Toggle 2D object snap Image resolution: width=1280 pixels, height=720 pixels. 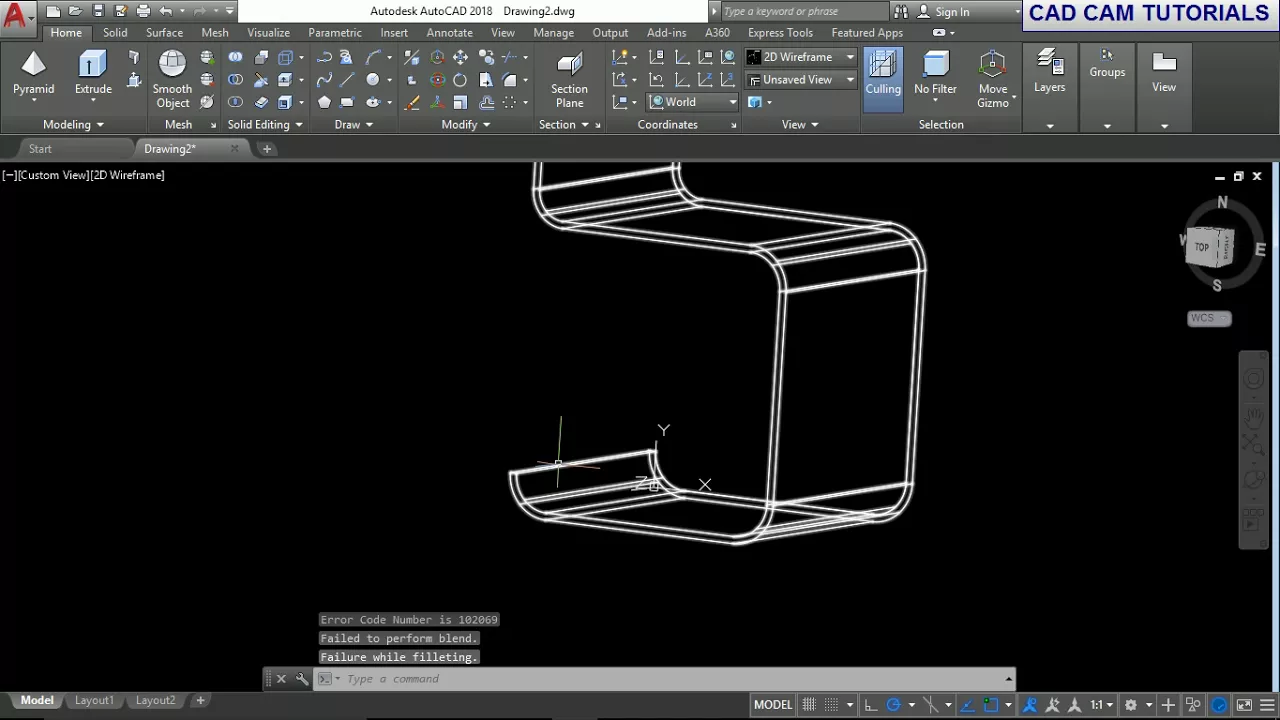pos(990,705)
